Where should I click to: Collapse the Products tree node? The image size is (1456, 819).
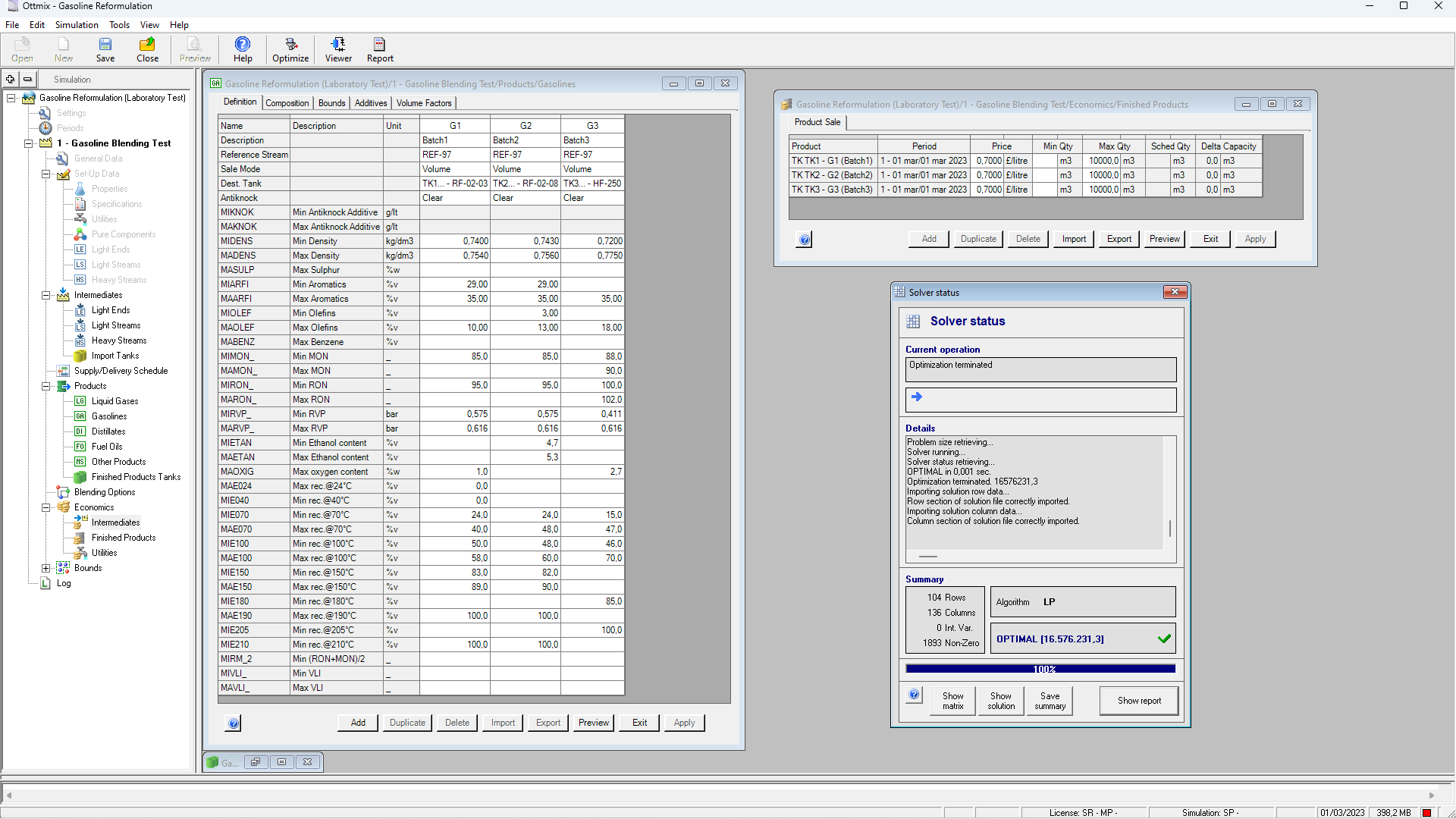point(45,386)
